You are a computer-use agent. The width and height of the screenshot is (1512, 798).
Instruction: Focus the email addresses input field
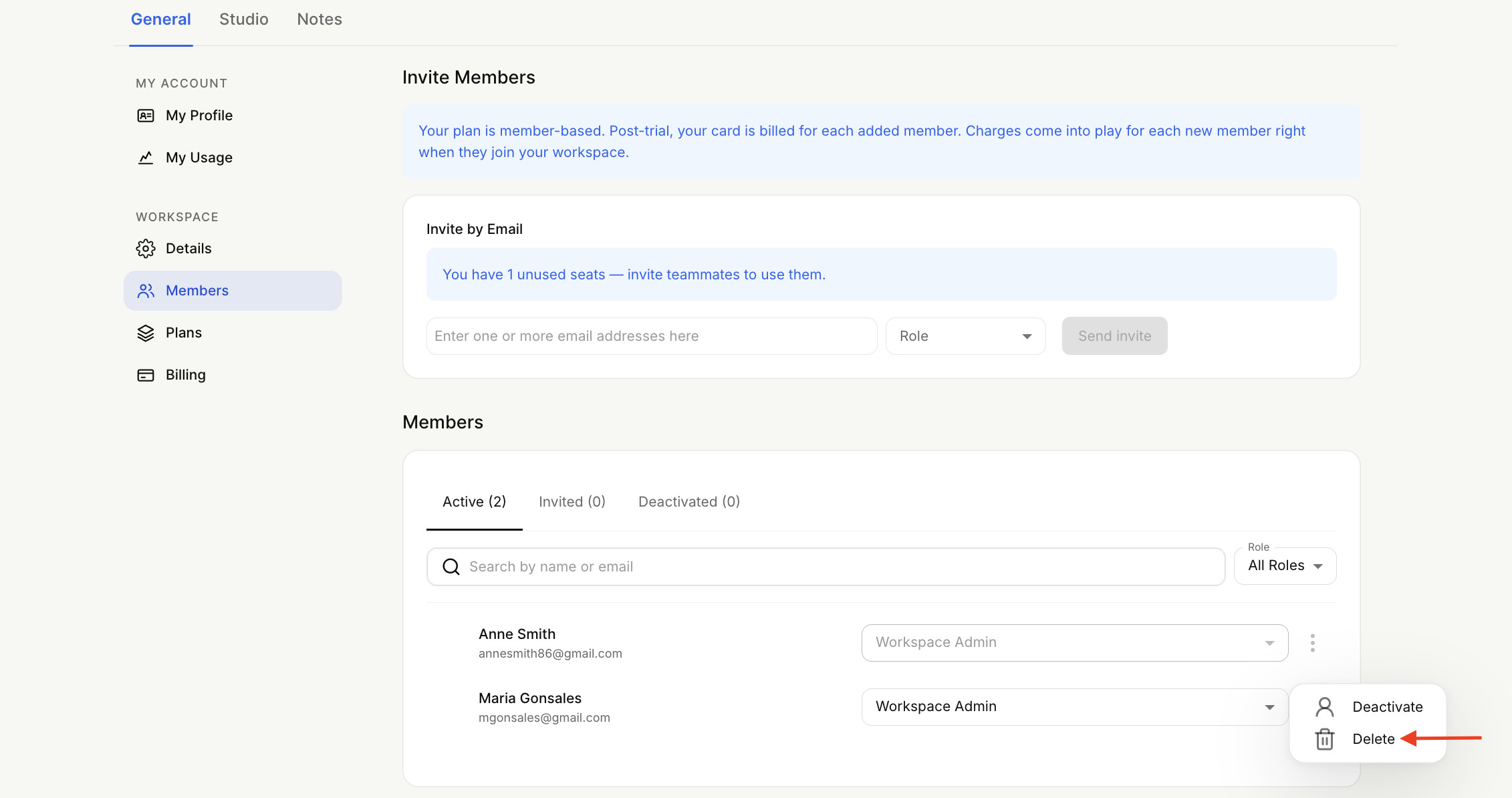(652, 336)
